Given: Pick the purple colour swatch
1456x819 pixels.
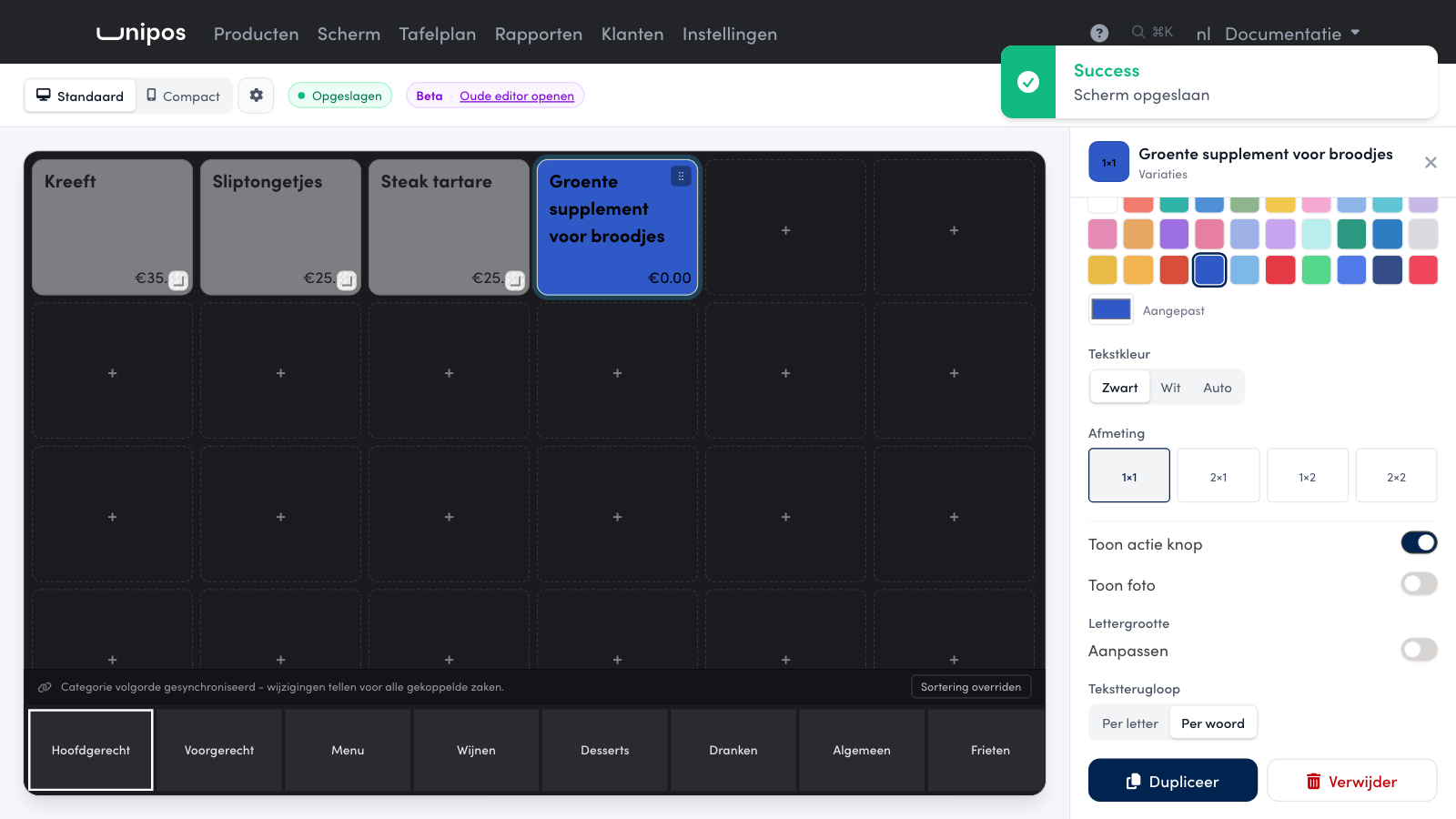Looking at the screenshot, I should pyautogui.click(x=1173, y=234).
